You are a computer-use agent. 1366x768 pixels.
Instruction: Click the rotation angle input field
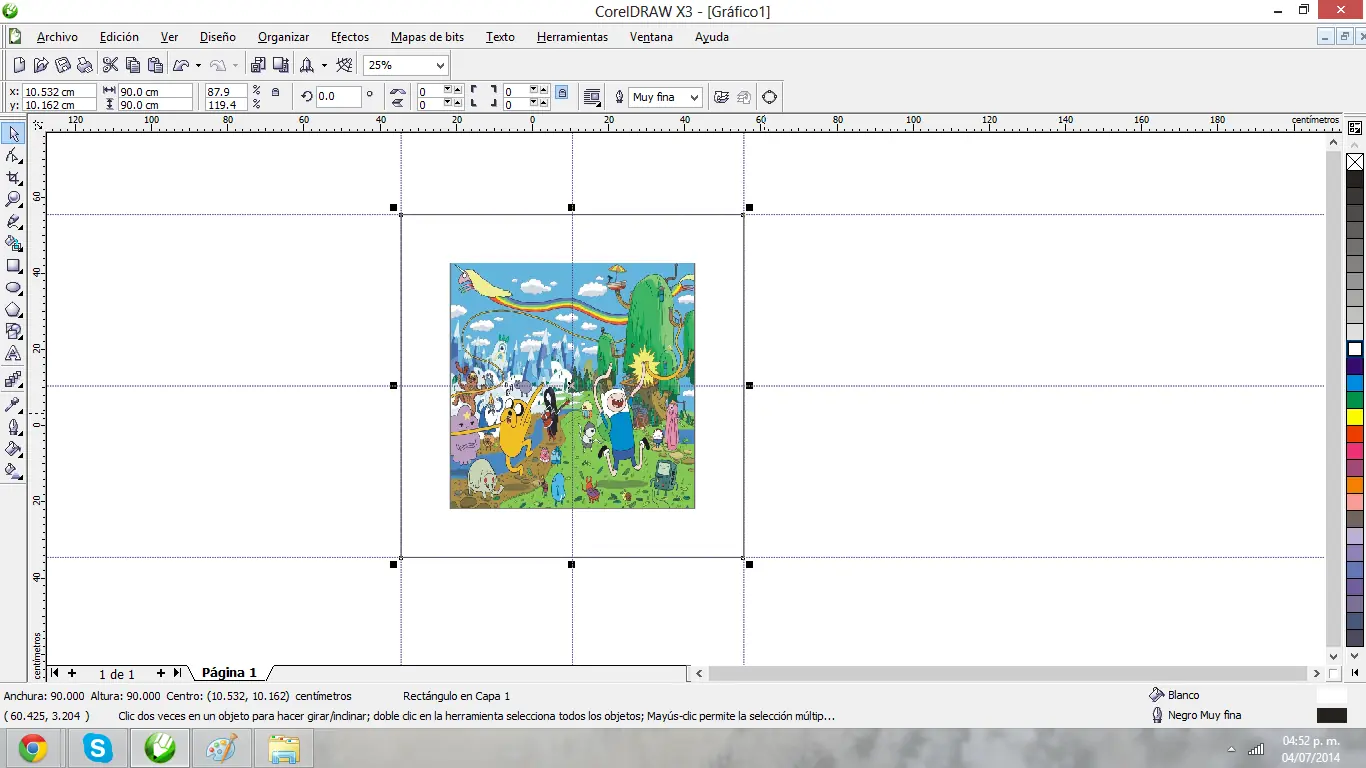pyautogui.click(x=338, y=97)
